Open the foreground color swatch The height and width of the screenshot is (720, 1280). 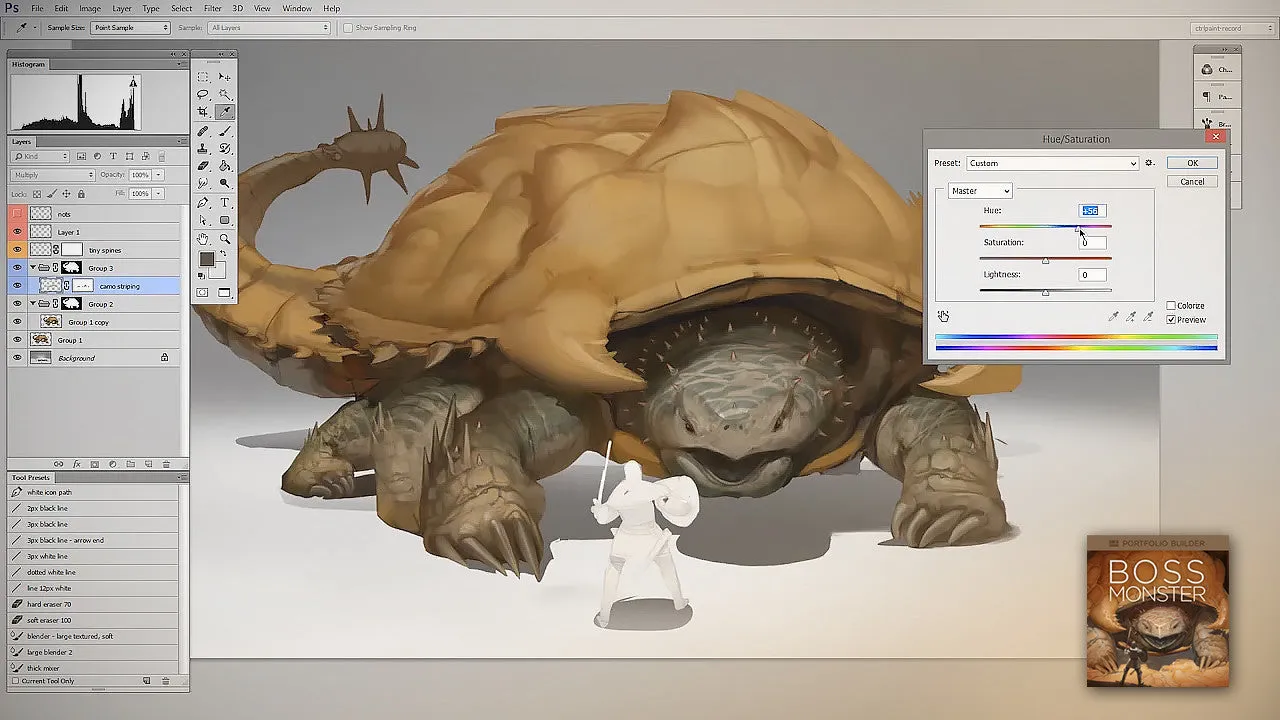point(207,260)
